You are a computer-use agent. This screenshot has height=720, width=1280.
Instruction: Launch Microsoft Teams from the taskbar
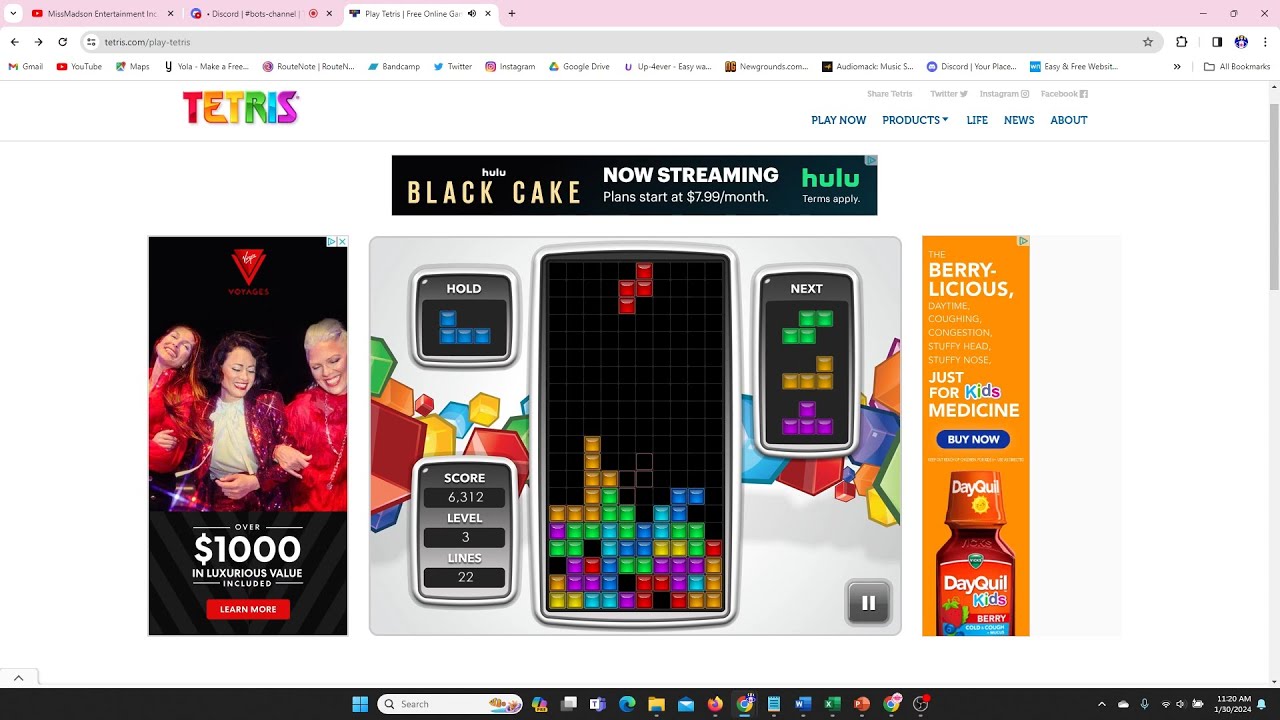tap(598, 704)
